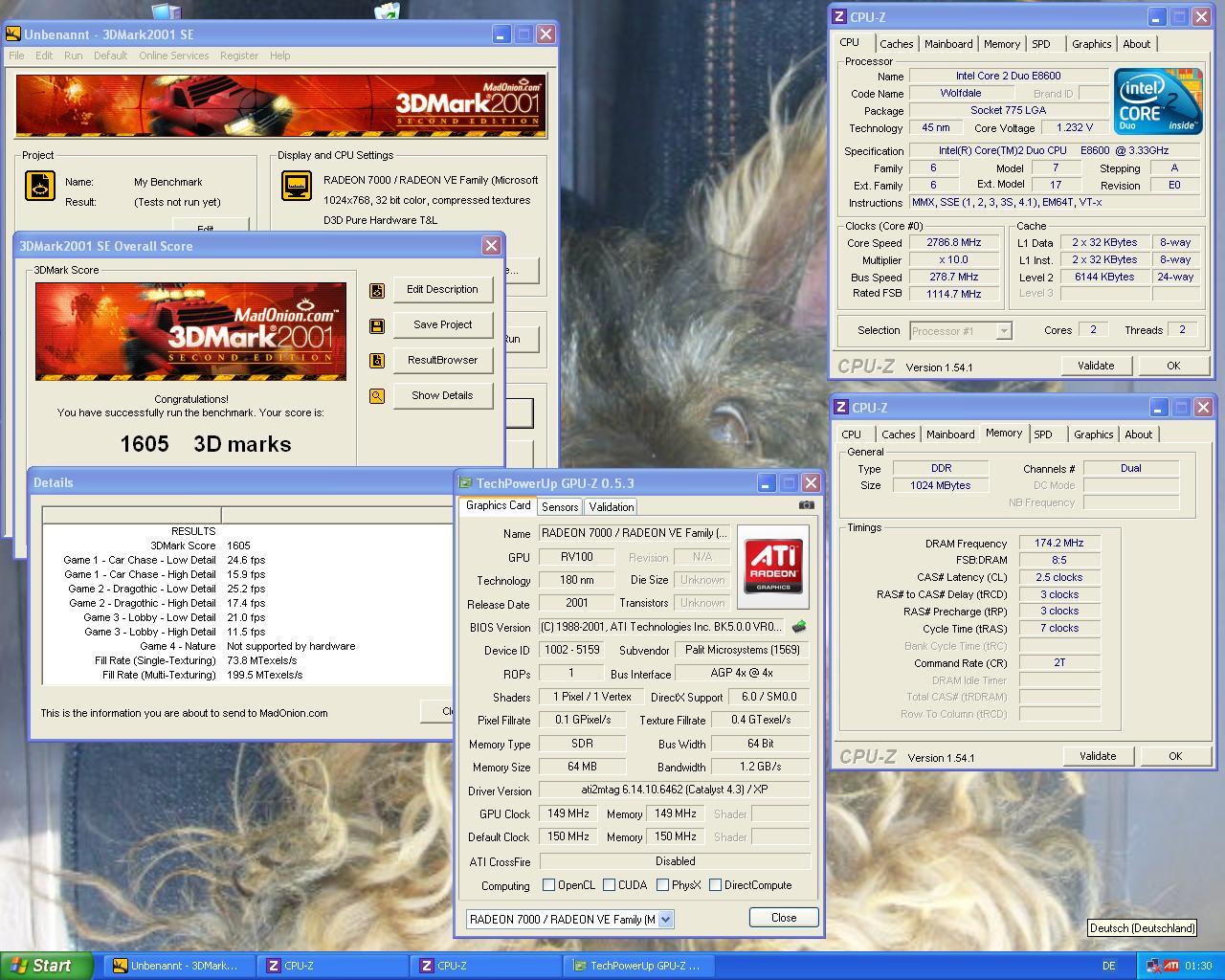Click Validate in Memory CPU-Z window
Viewport: 1225px width, 980px height.
(x=1098, y=756)
